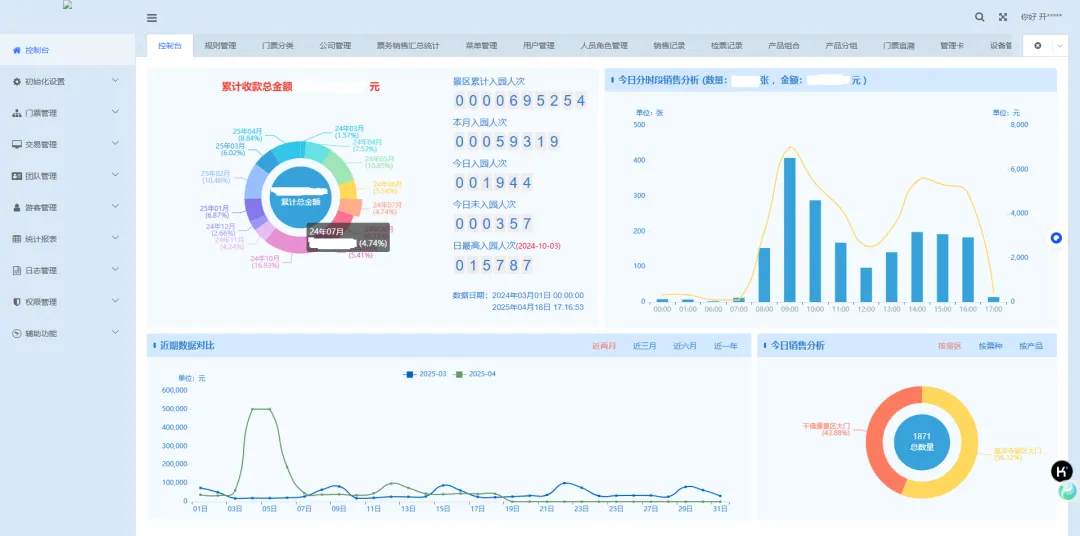
Task: Open the search magnifier icon
Action: click(x=980, y=17)
